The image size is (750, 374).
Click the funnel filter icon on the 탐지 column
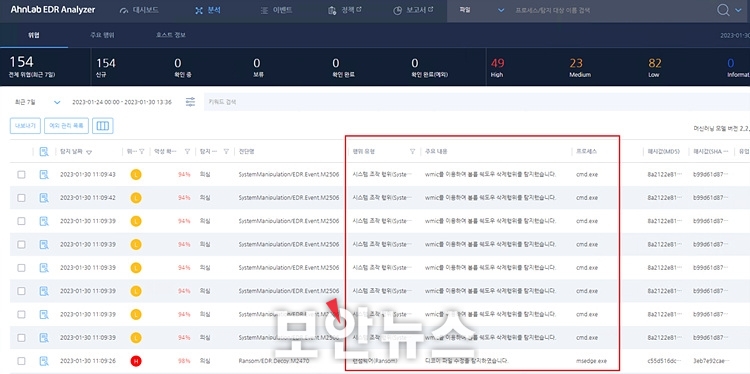click(226, 152)
